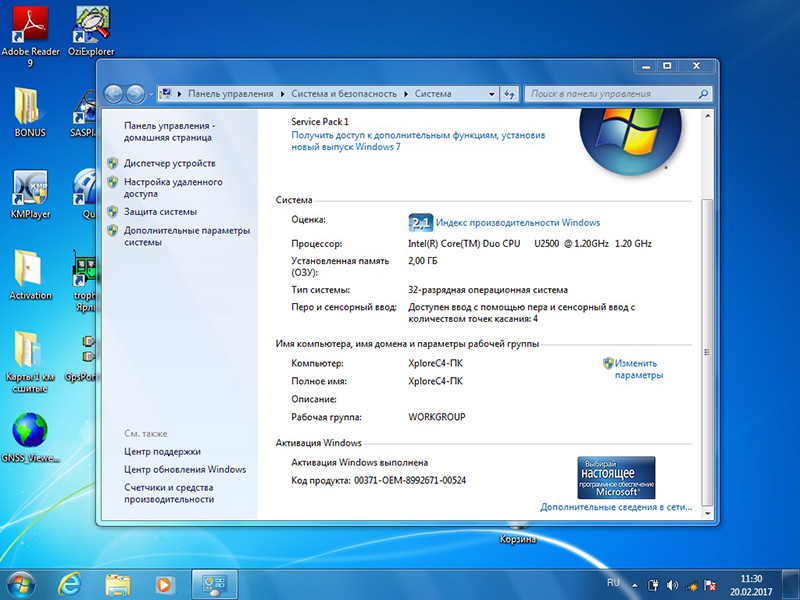800x600 pixels.
Task: Click the RU language indicator on the taskbar
Action: (613, 583)
